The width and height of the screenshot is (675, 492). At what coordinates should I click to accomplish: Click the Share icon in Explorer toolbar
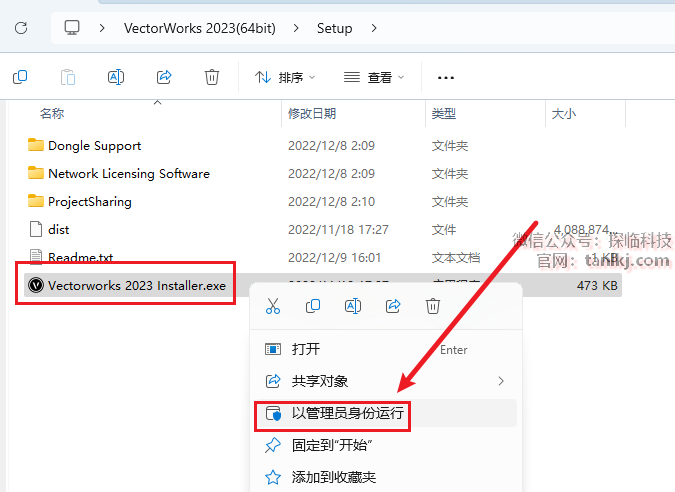pyautogui.click(x=164, y=77)
